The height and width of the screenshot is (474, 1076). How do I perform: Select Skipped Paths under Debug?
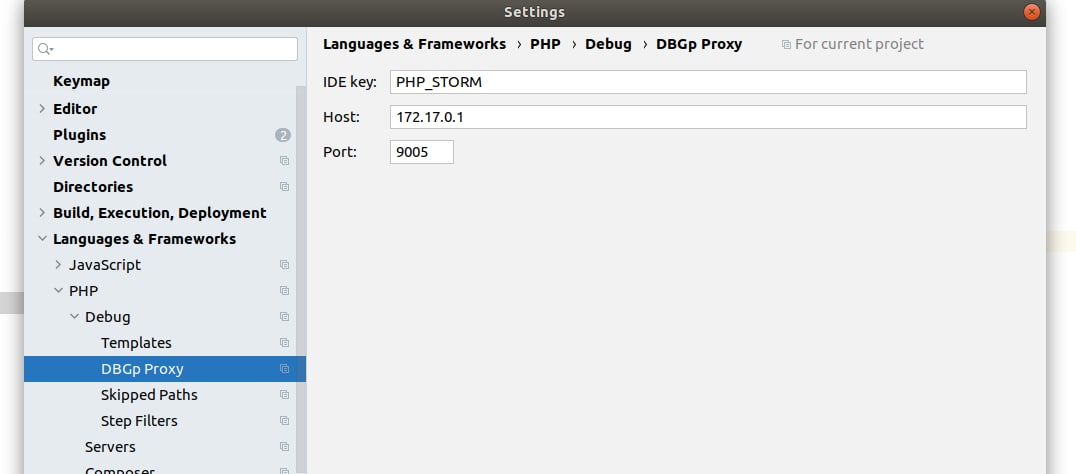(149, 395)
